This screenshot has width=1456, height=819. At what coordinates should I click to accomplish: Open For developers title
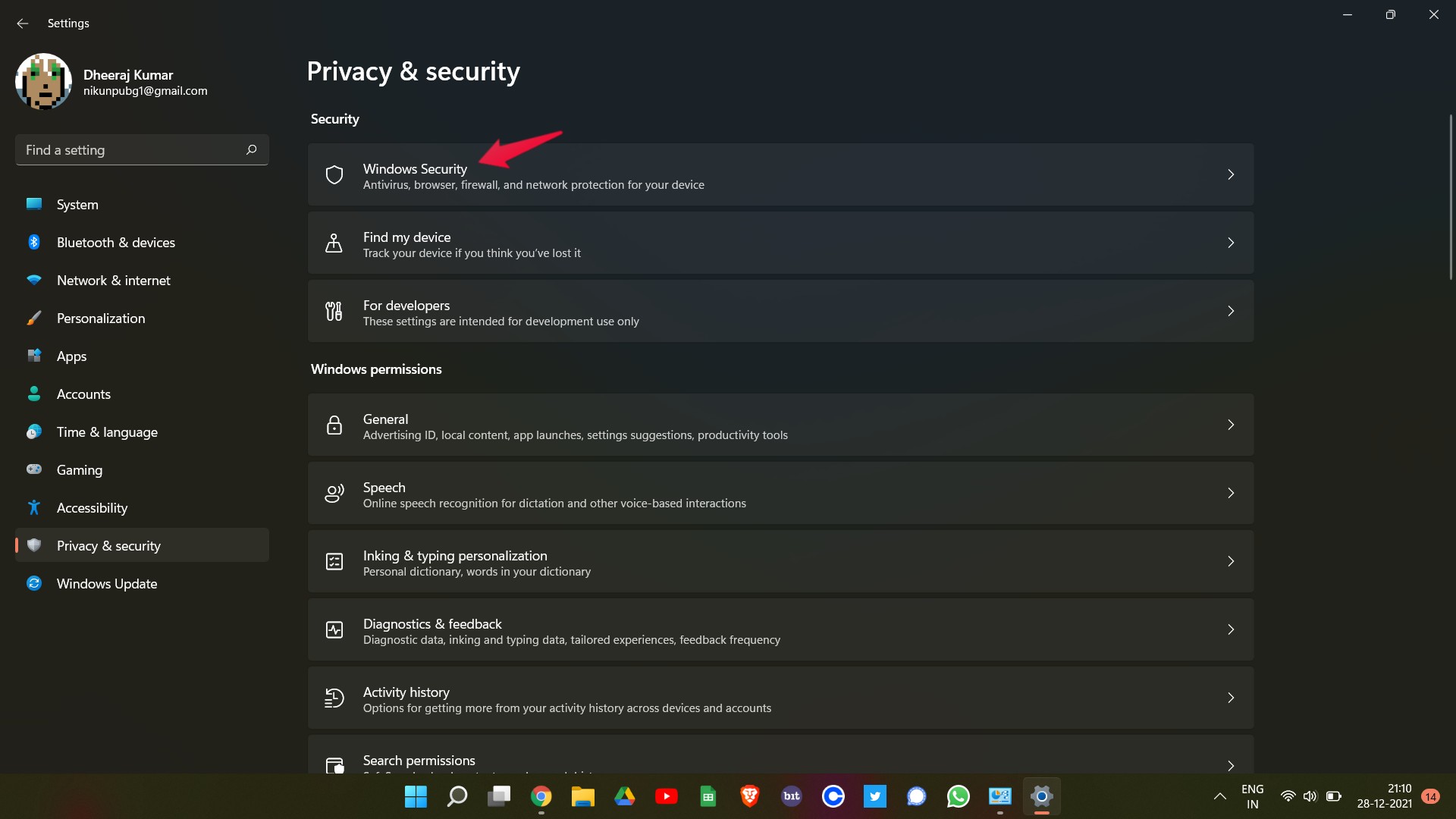click(406, 305)
